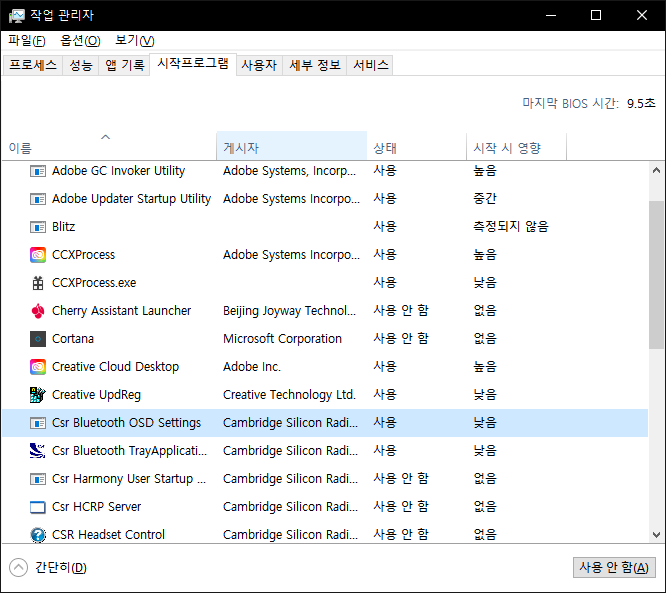Image resolution: width=666 pixels, height=593 pixels.
Task: Click the 측정되지 않음 impact value
Action: [x=511, y=227]
